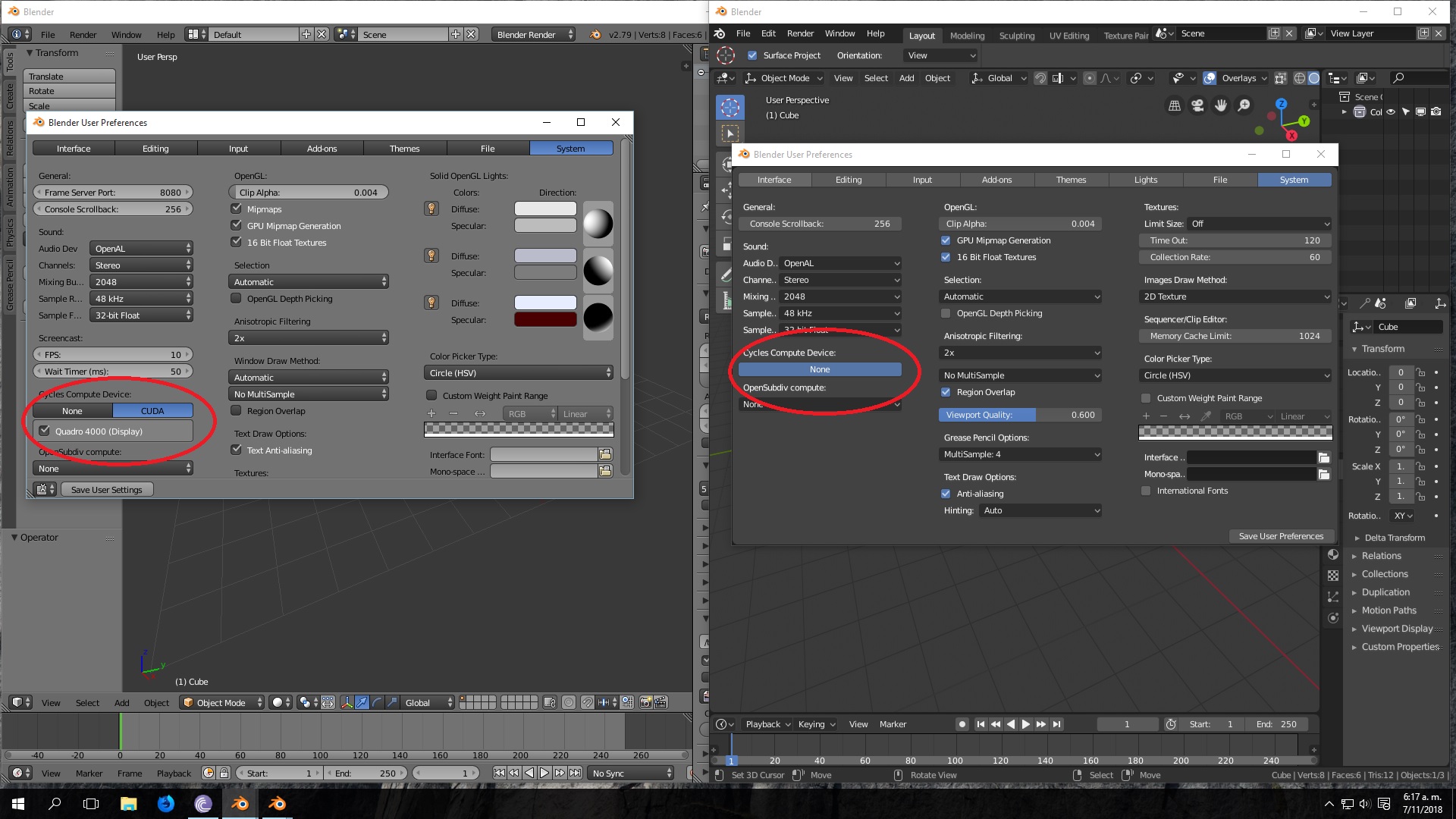Uncheck Text Anti-aliasing in 2.79

237,450
